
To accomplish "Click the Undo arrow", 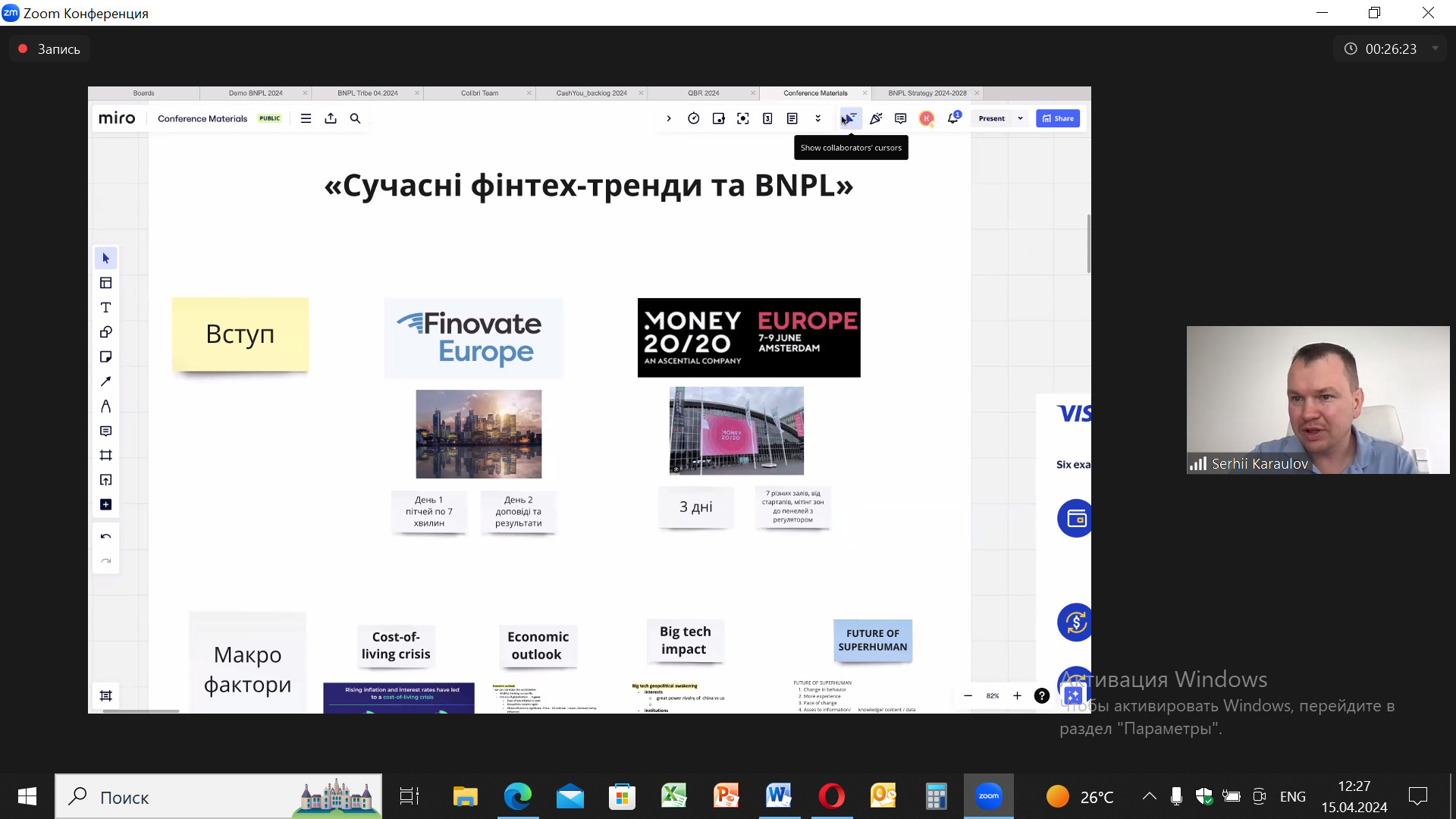I will click(x=106, y=537).
